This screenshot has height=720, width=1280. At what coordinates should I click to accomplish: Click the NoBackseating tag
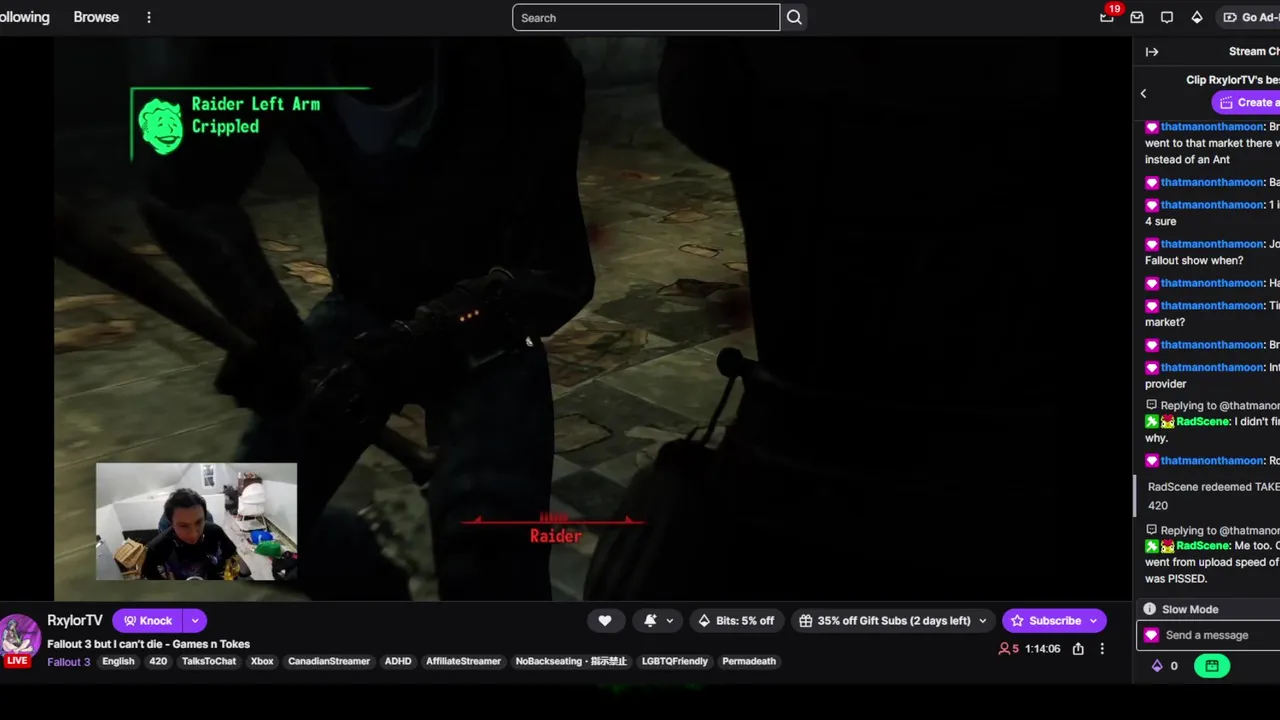point(571,661)
